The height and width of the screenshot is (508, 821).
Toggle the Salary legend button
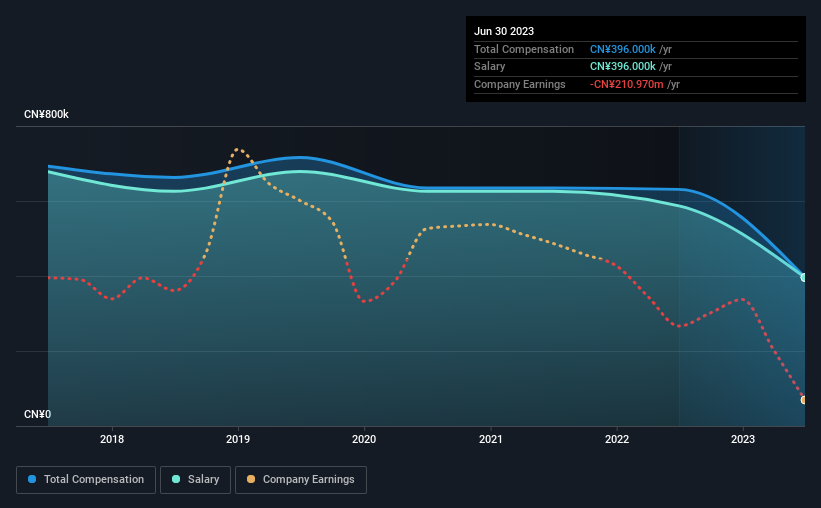(x=195, y=480)
